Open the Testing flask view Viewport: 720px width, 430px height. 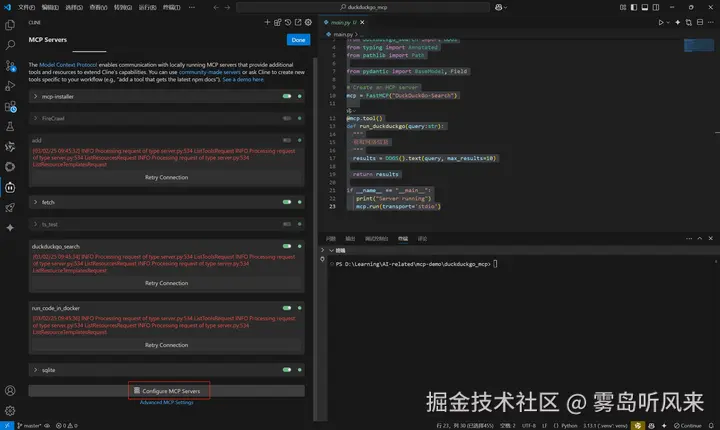coord(10,126)
